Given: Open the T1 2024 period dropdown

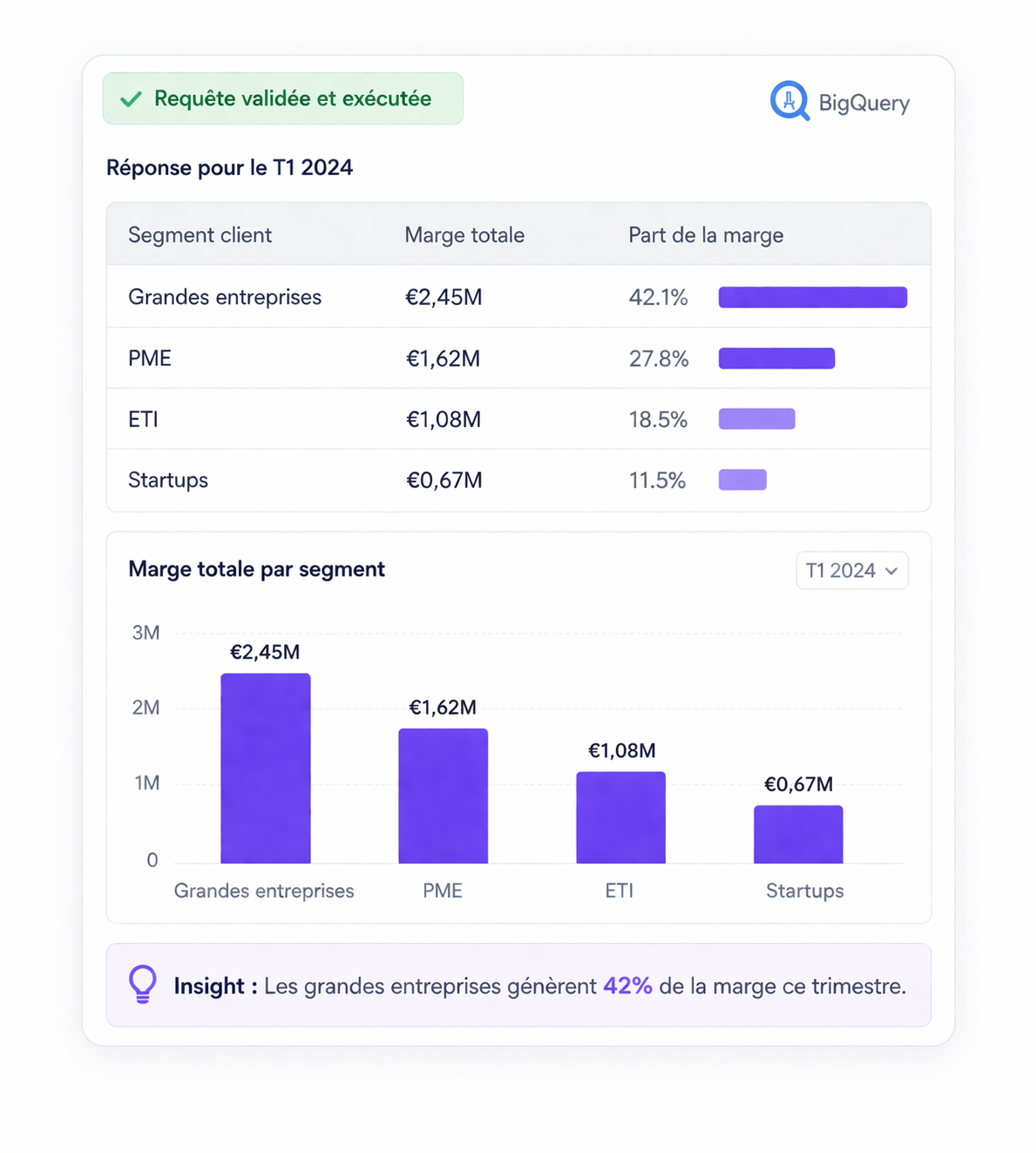Looking at the screenshot, I should pyautogui.click(x=850, y=571).
